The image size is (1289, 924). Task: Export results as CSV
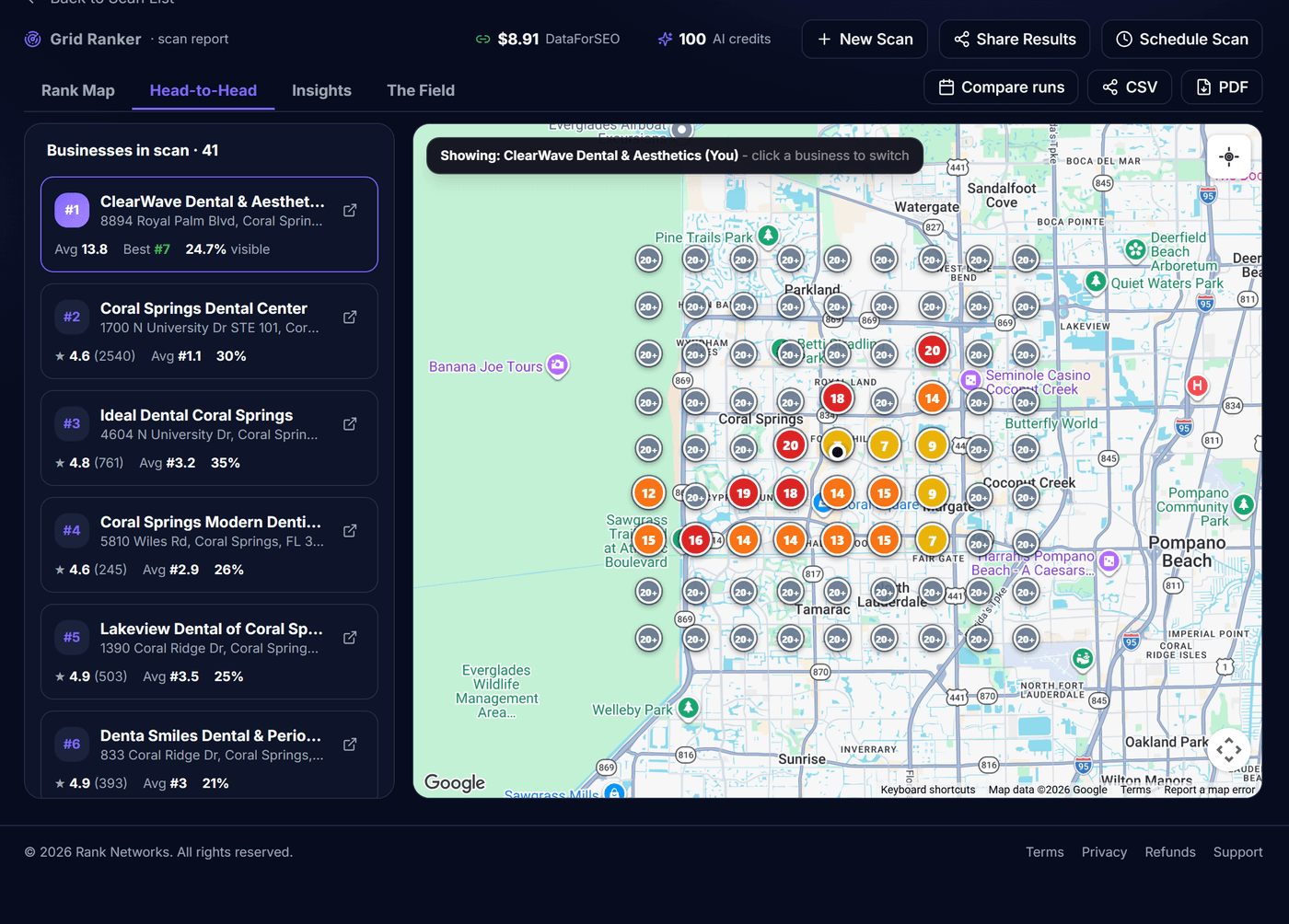(1130, 87)
